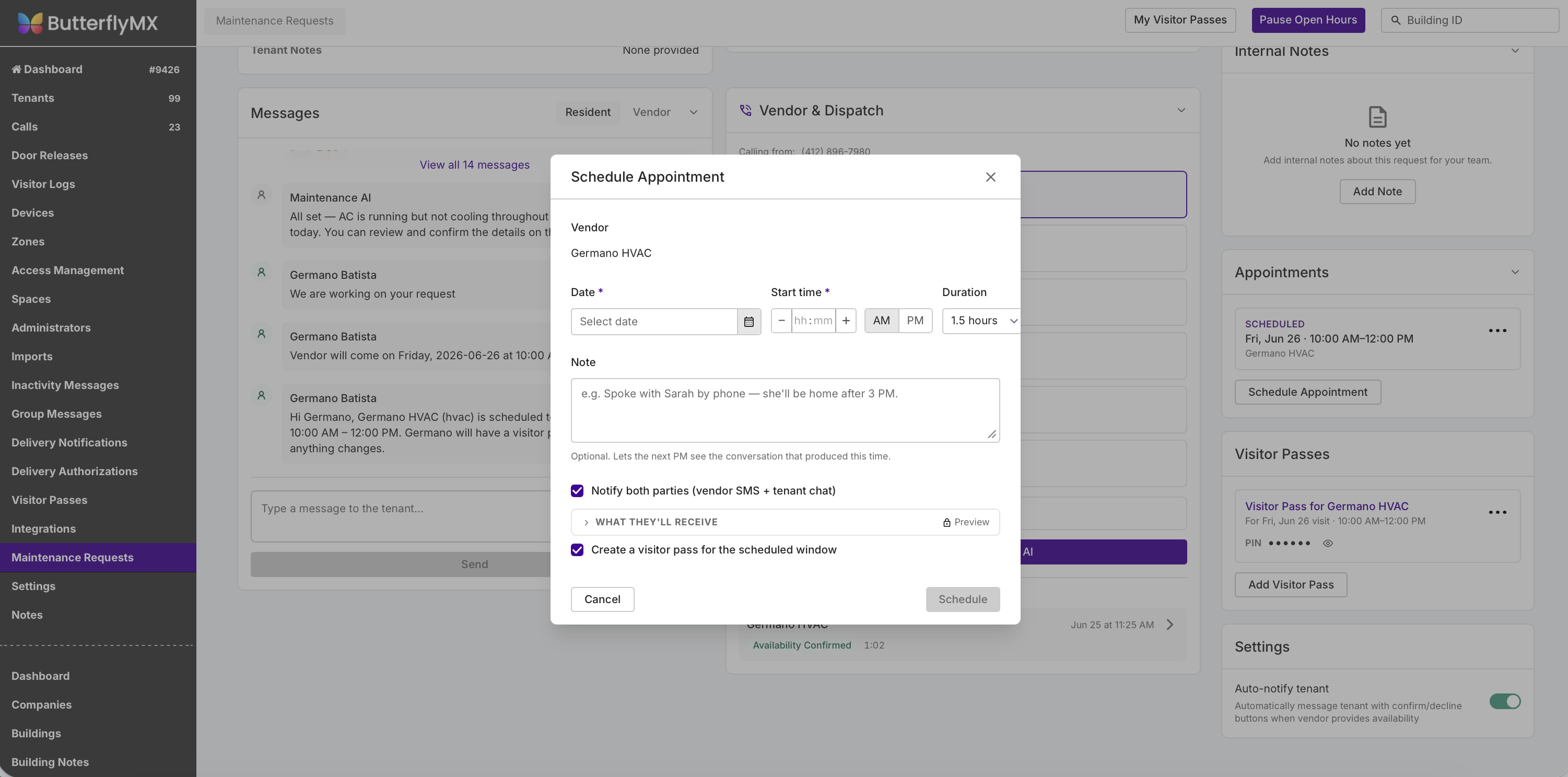Collapse the Messages panel chevron
The height and width of the screenshot is (777, 1568).
coord(693,112)
